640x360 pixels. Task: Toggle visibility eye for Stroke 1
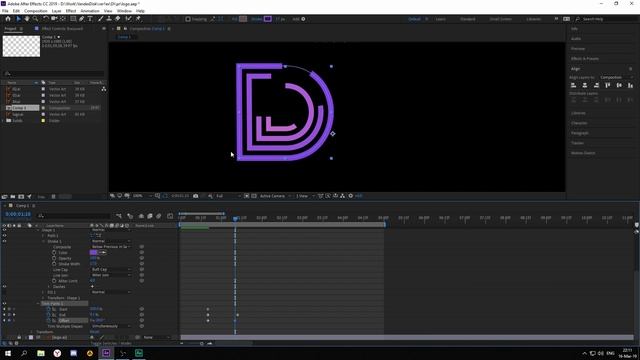click(x=4, y=241)
